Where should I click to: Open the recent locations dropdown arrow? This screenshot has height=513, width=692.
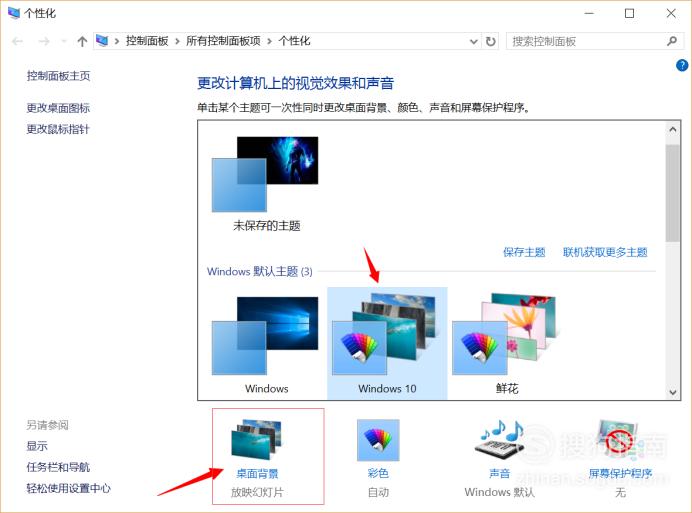tap(64, 41)
